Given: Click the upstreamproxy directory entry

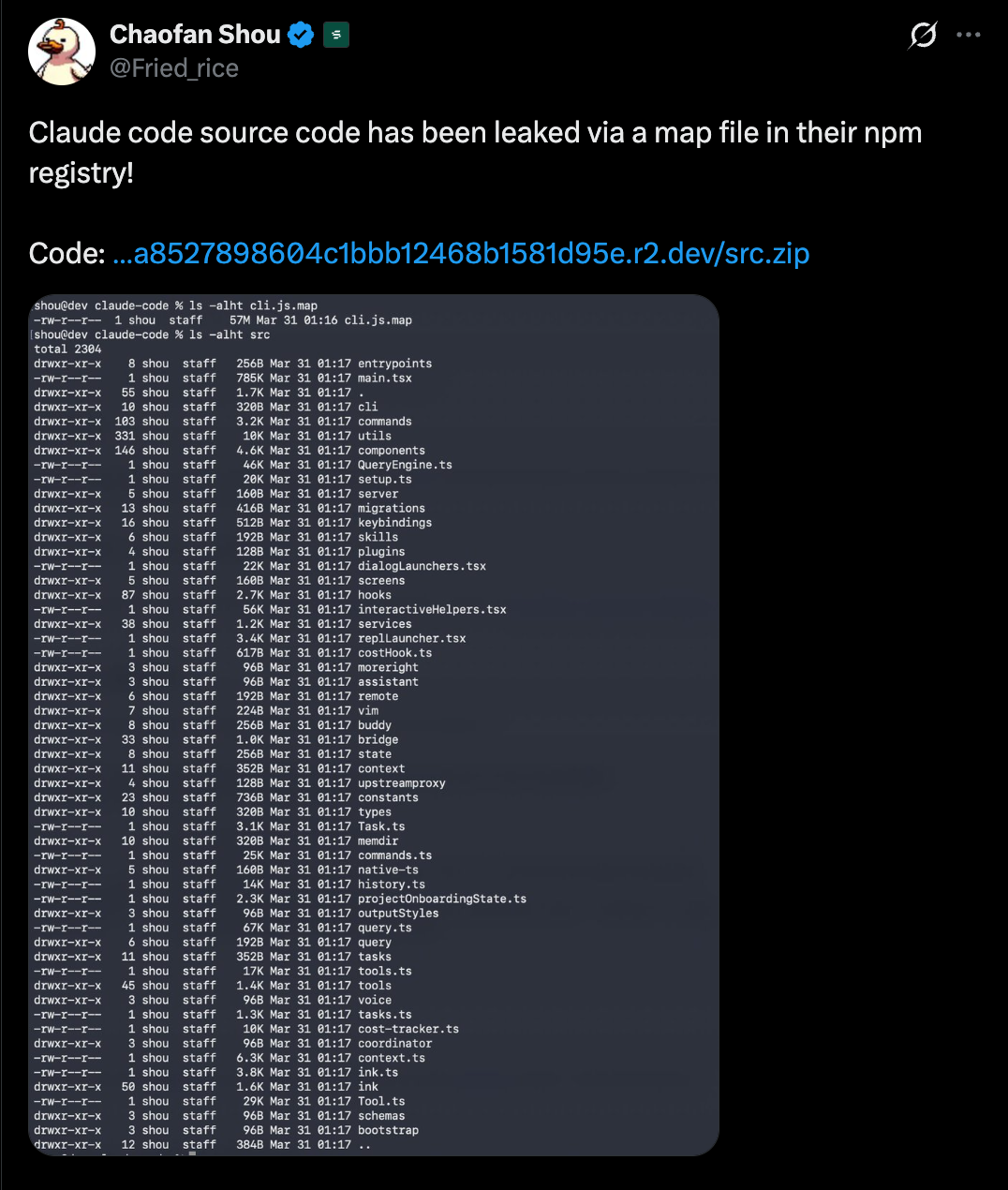Looking at the screenshot, I should (401, 783).
